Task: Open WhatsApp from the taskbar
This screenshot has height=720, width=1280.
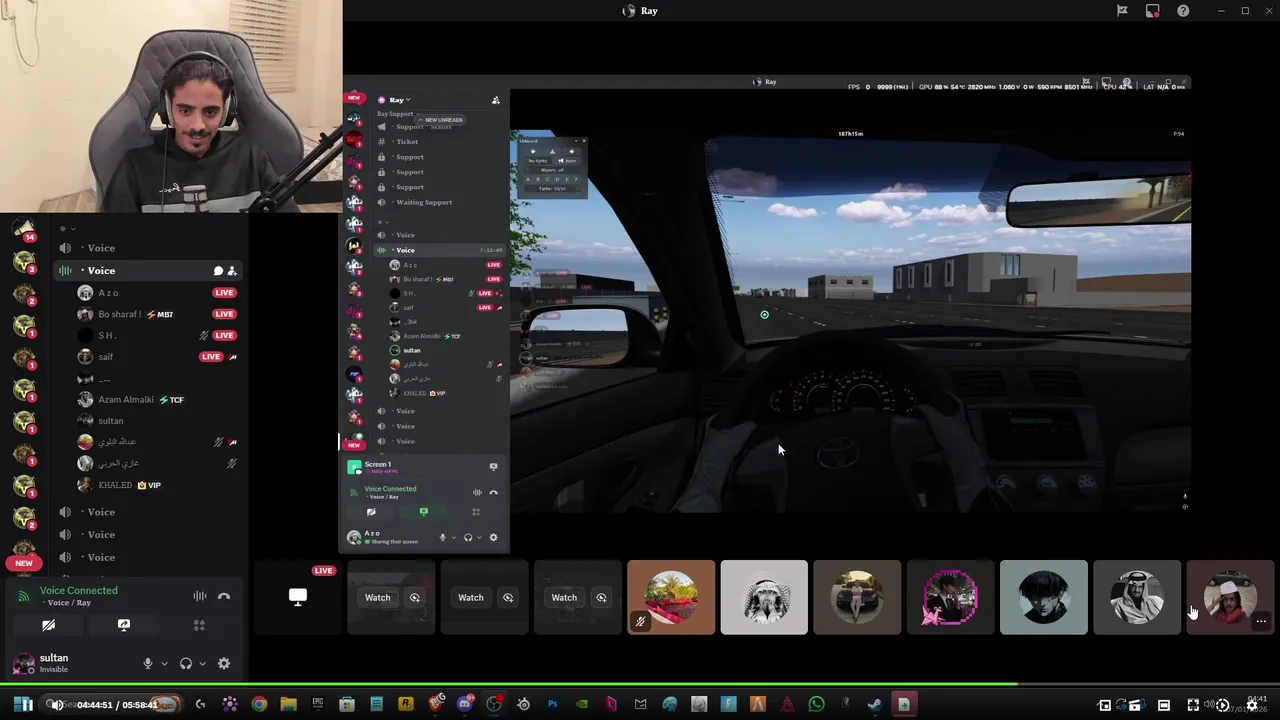Action: coord(816,705)
